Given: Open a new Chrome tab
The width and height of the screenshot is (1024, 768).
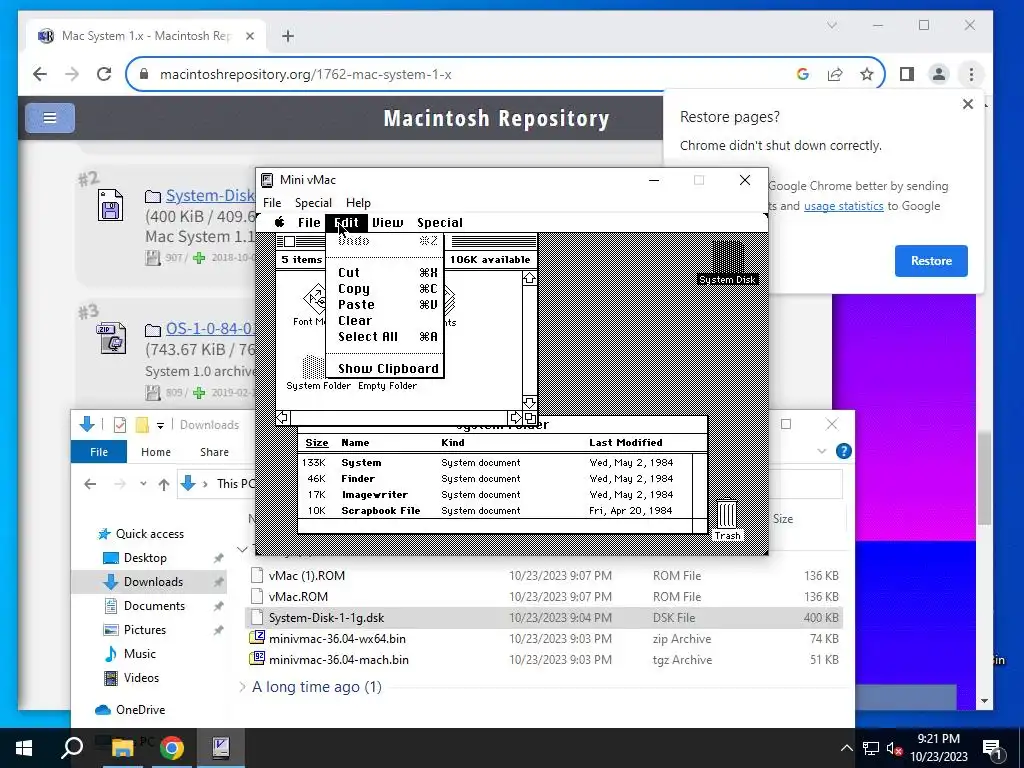Looking at the screenshot, I should (x=288, y=36).
